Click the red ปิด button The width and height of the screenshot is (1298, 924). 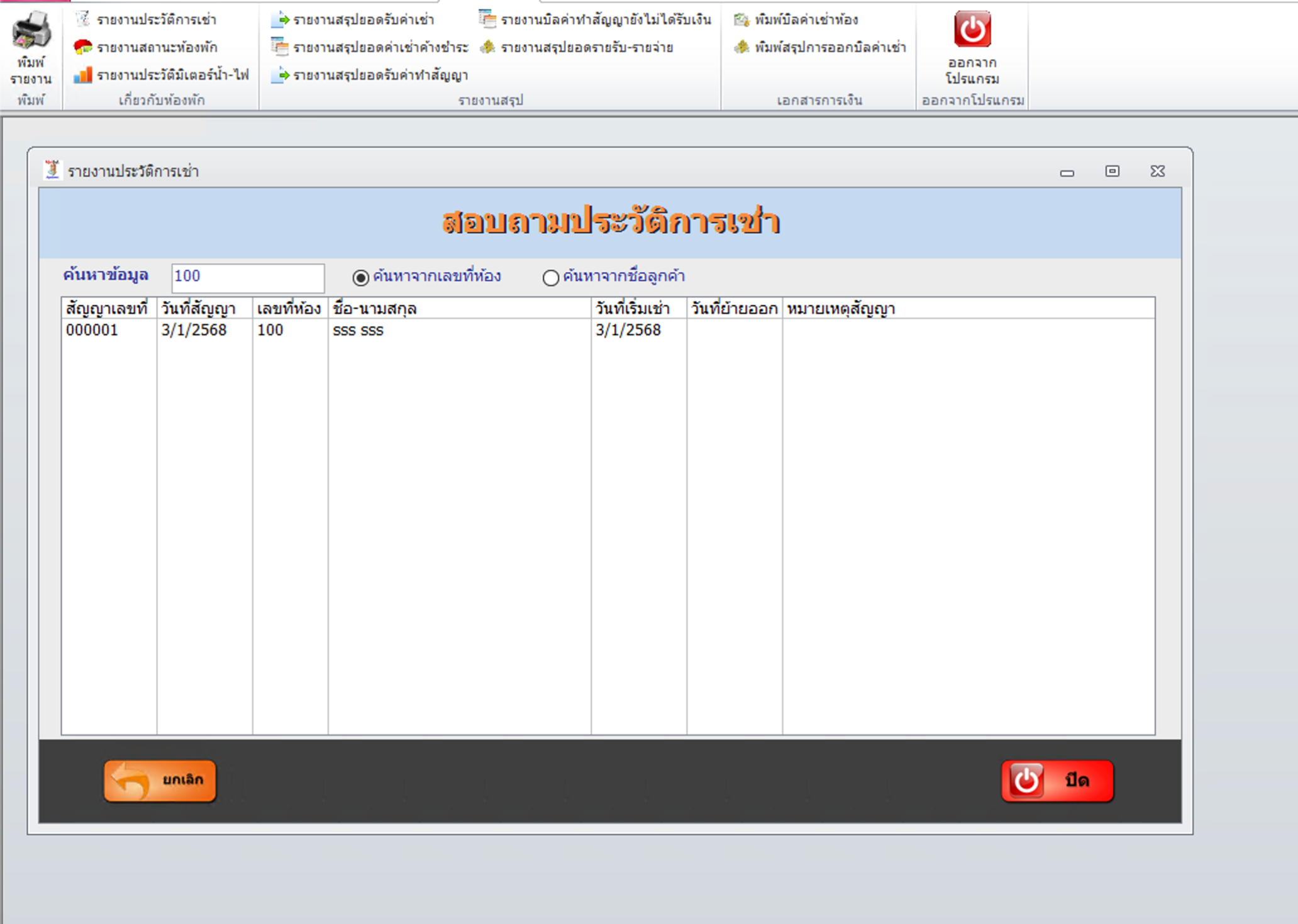coord(1057,781)
